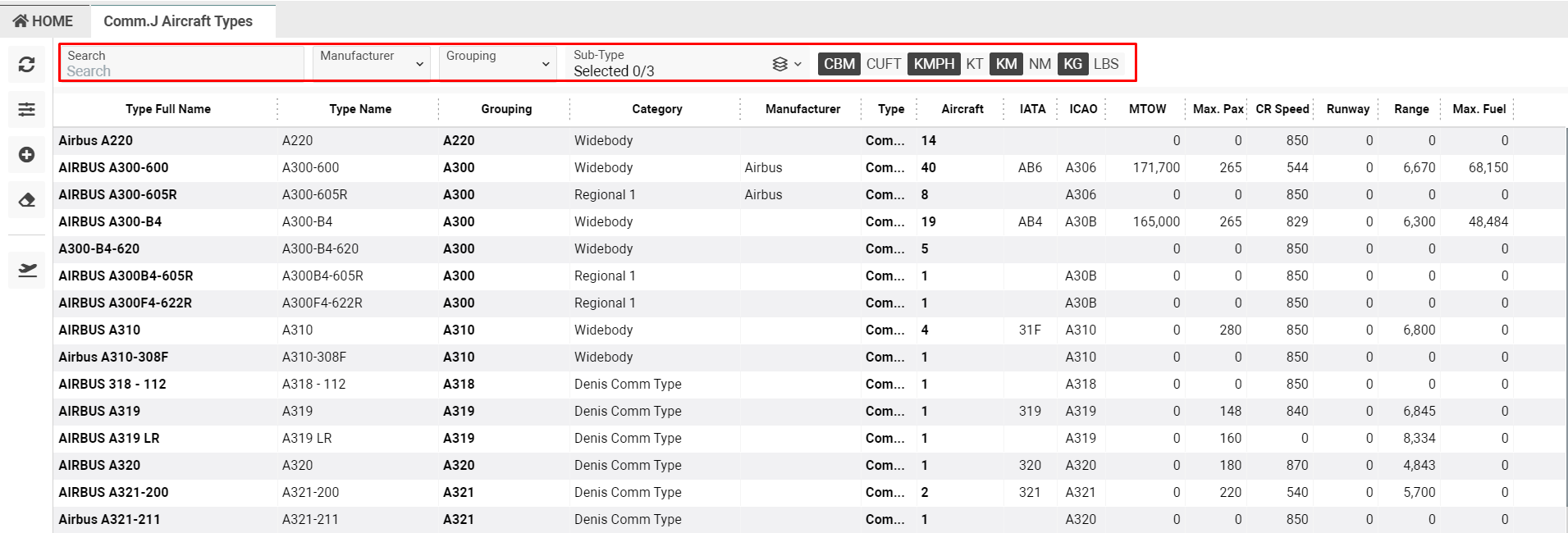Sort by Type Full Name column header
This screenshot has height=533, width=1568.
[167, 109]
